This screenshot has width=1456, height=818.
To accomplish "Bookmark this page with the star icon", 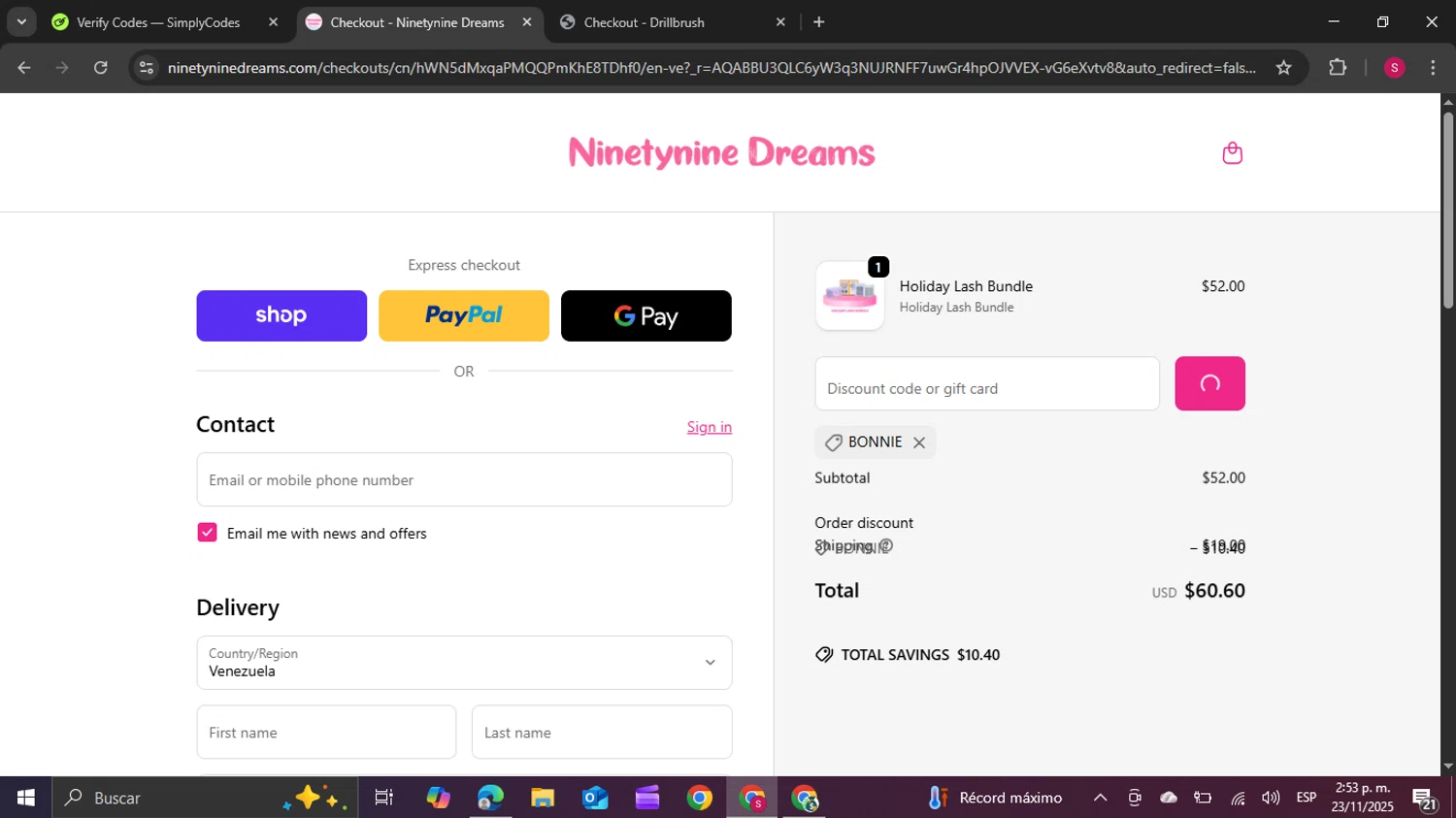I will [x=1283, y=68].
